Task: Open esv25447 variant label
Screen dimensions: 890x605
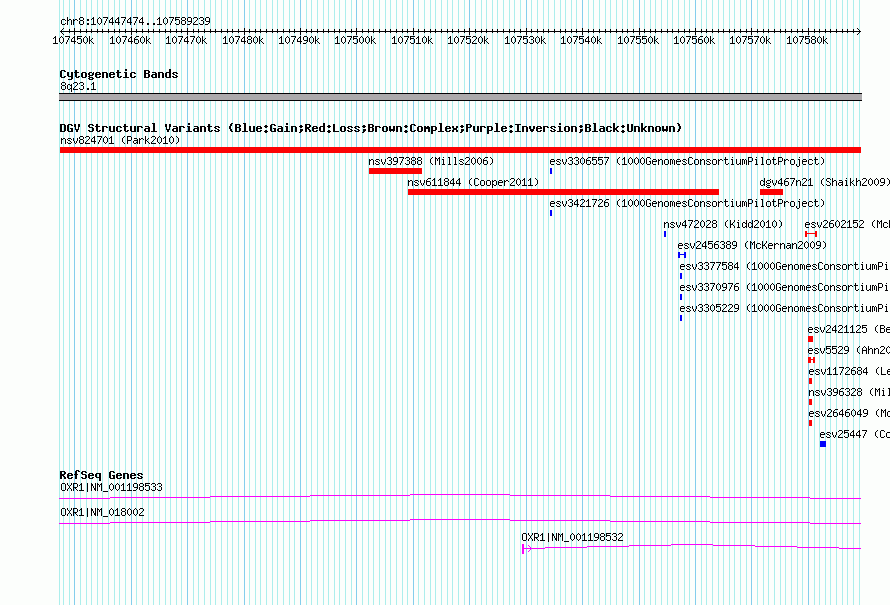Action: (x=854, y=434)
